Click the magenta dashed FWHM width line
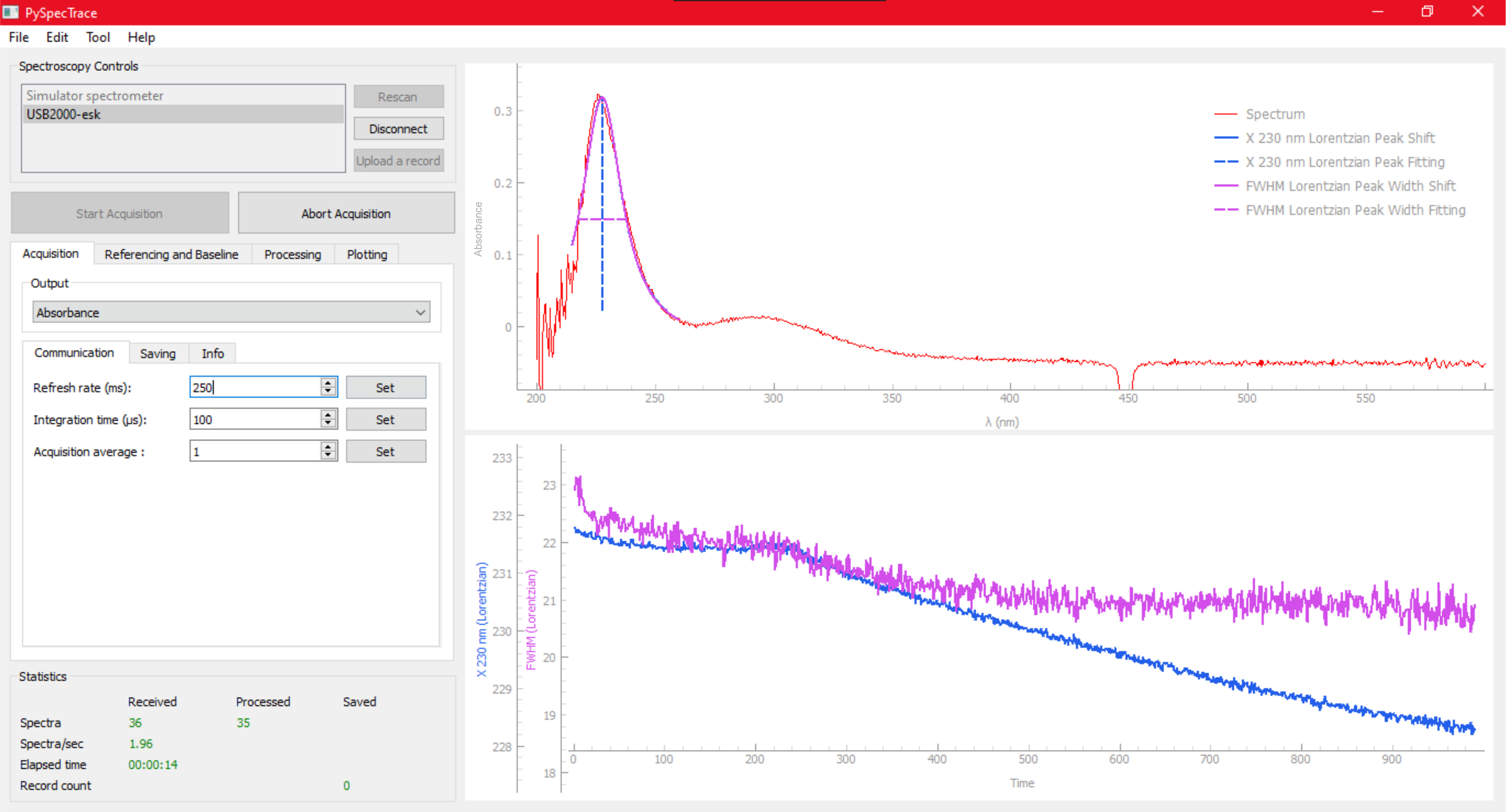The height and width of the screenshot is (812, 1506). (602, 219)
